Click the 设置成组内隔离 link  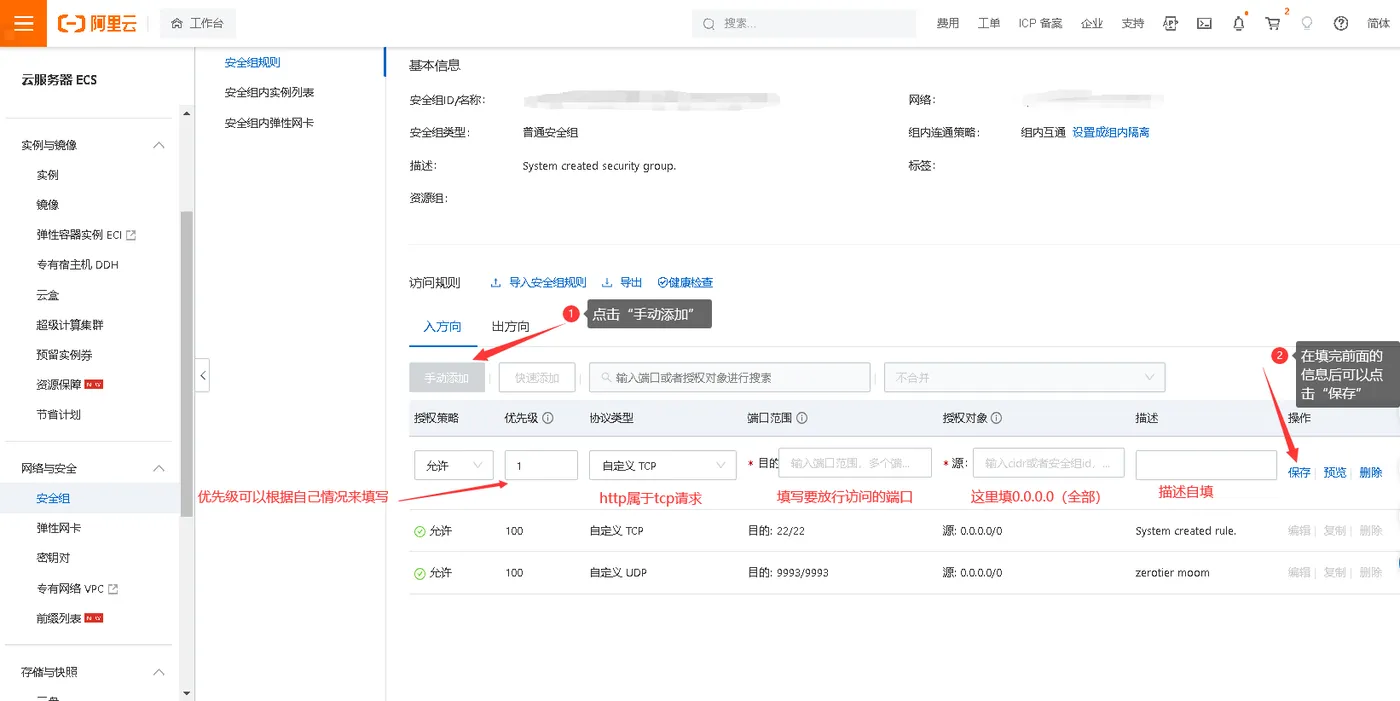point(1111,132)
